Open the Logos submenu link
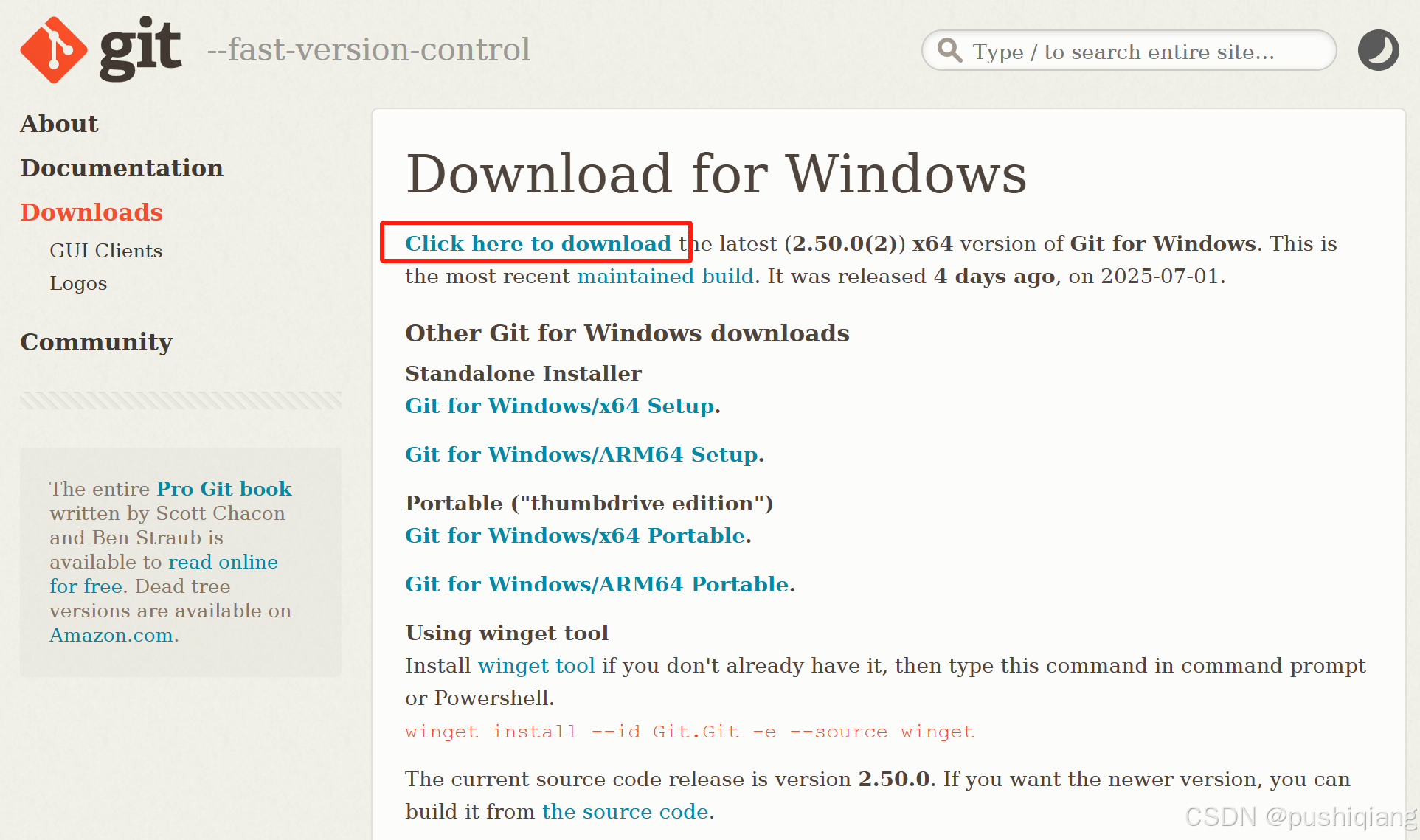 (78, 283)
